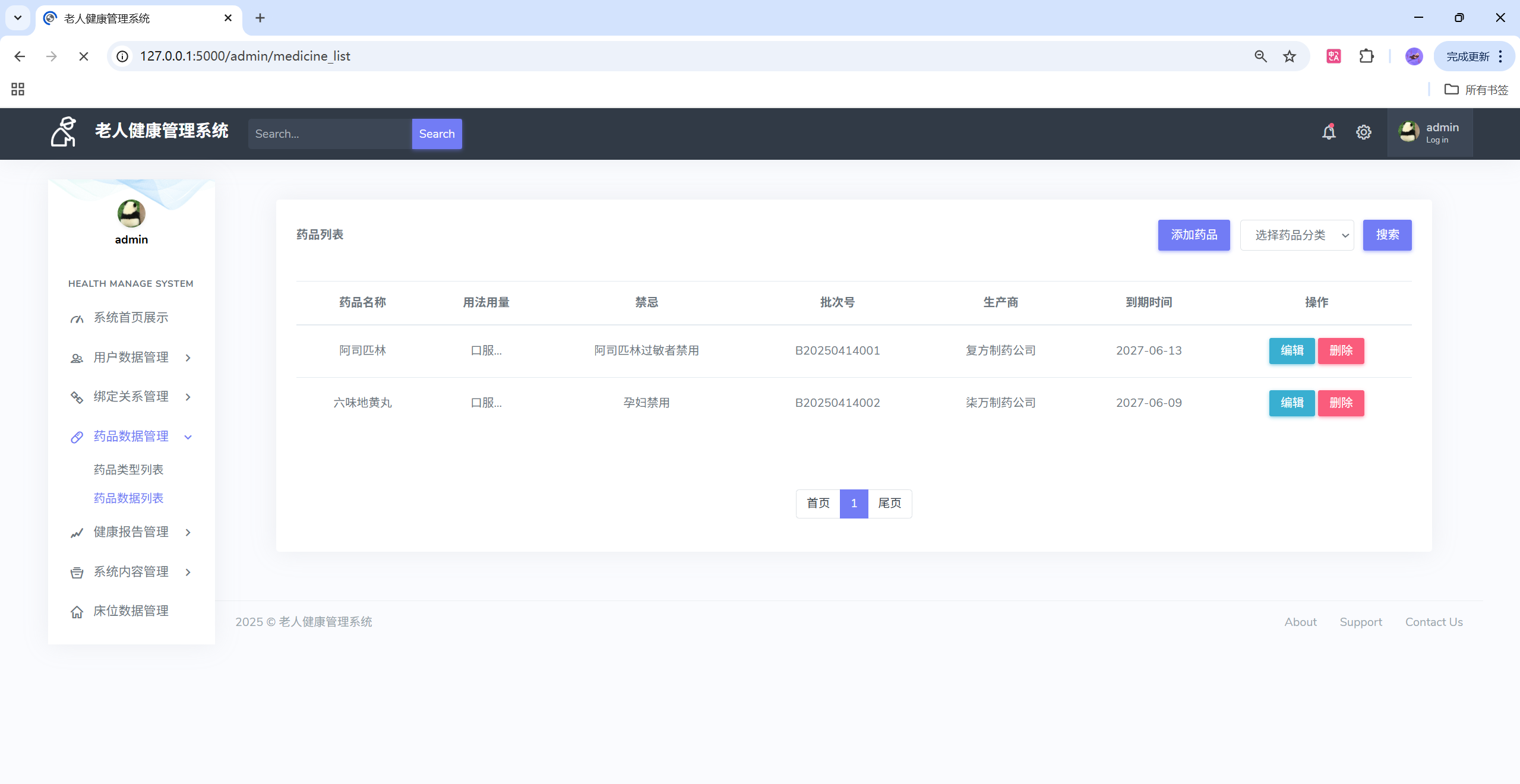Screen dimensions: 1520x784
Task: Expand the 用户数据管理 menu
Action: tap(131, 358)
